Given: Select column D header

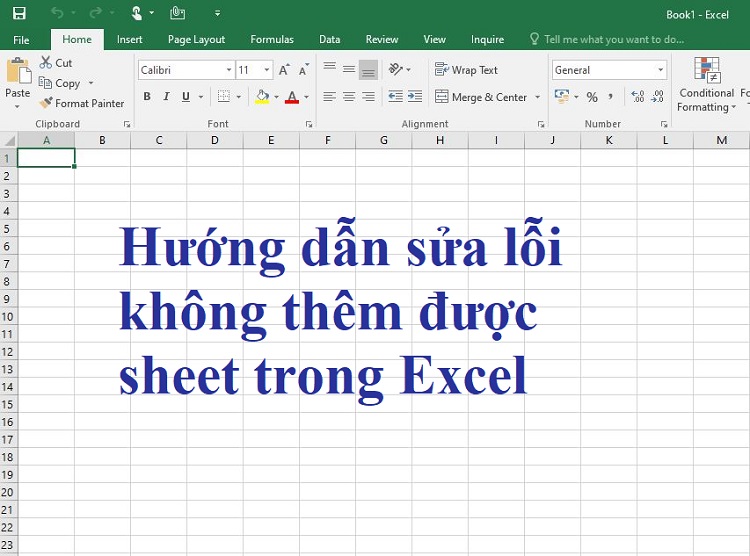Looking at the screenshot, I should click(215, 141).
